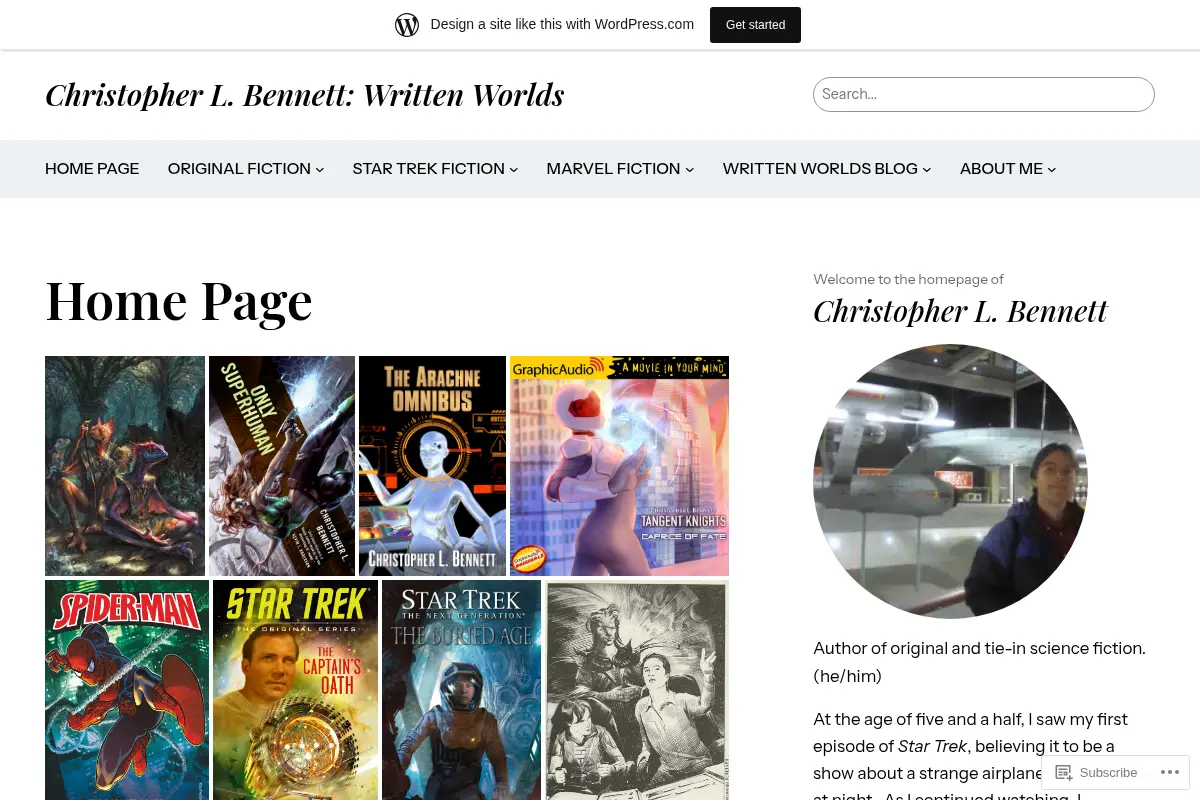Viewport: 1200px width, 800px height.
Task: Click the WordPress logo icon in the top banner
Action: (x=407, y=25)
